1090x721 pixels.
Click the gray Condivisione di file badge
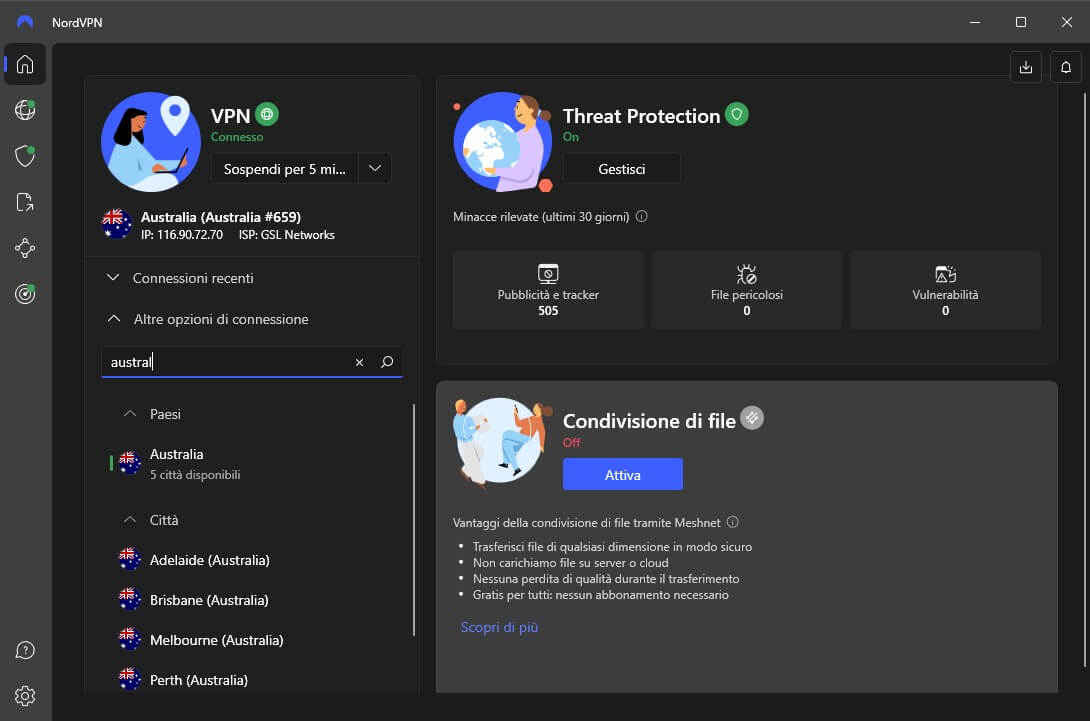pos(752,418)
